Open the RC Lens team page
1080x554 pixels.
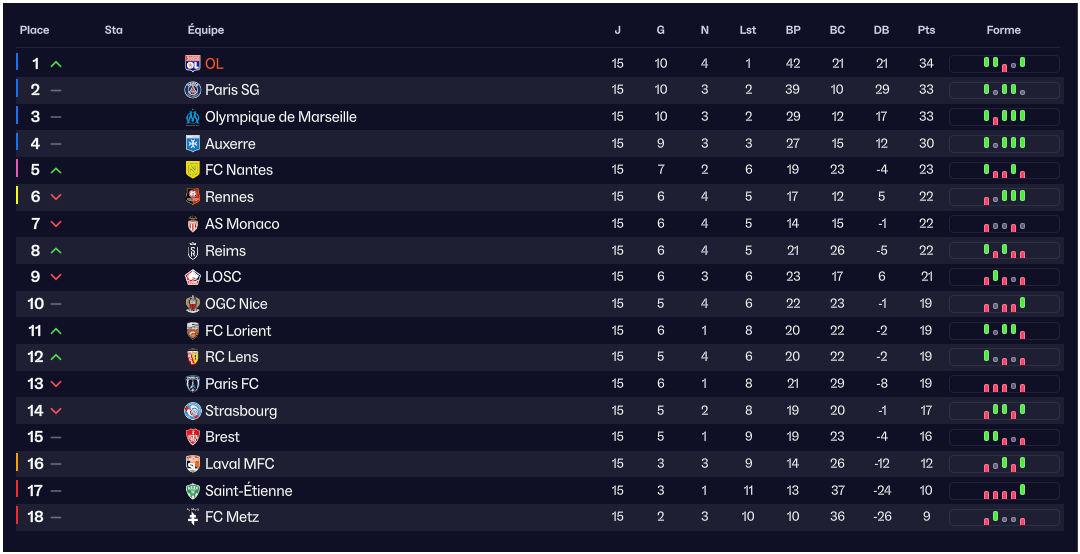(231, 357)
